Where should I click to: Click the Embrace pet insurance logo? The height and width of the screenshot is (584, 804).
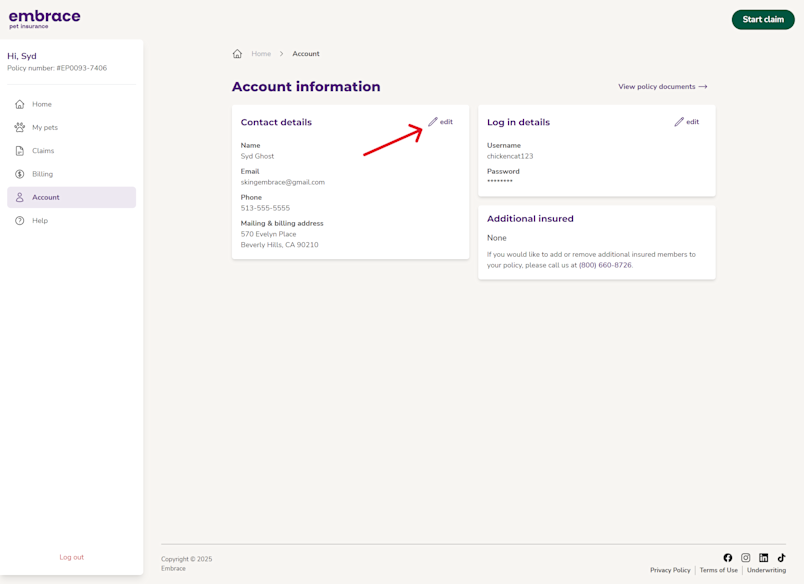click(44, 18)
